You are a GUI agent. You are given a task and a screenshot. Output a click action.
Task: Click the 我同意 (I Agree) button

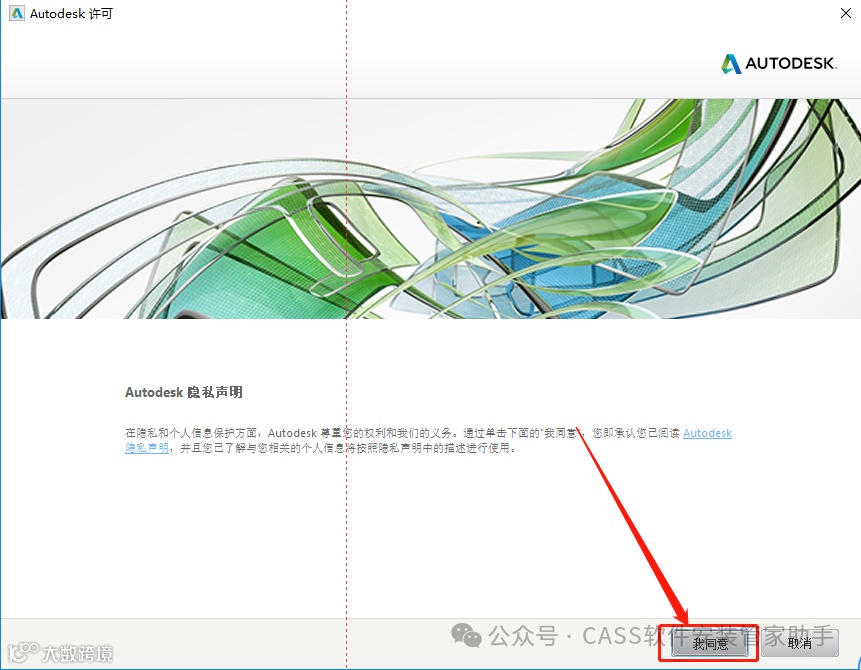[709, 643]
